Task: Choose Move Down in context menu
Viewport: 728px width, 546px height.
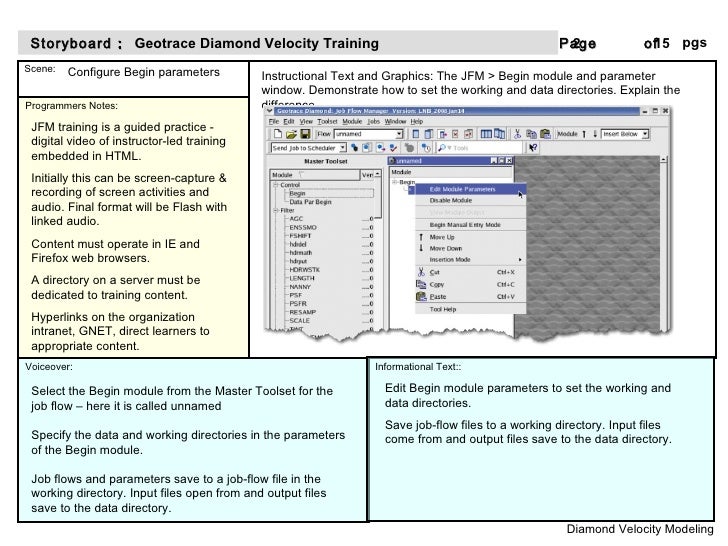Action: 470,248
